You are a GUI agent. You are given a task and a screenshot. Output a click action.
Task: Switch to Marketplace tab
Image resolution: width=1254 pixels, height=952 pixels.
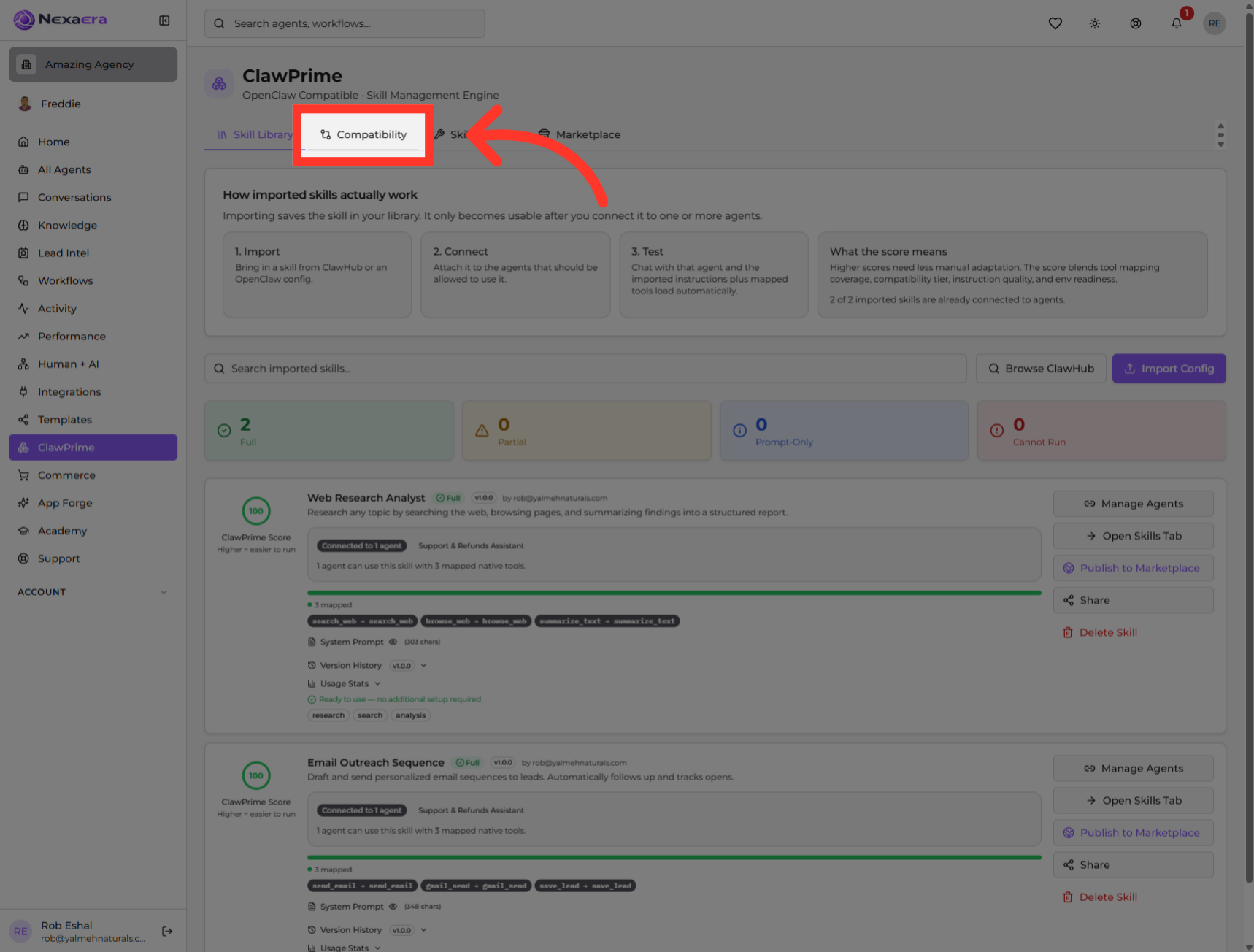point(580,134)
